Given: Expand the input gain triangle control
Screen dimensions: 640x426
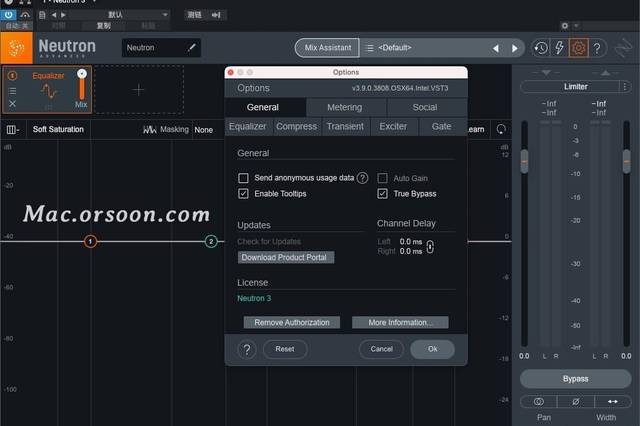Looking at the screenshot, I should [x=546, y=73].
